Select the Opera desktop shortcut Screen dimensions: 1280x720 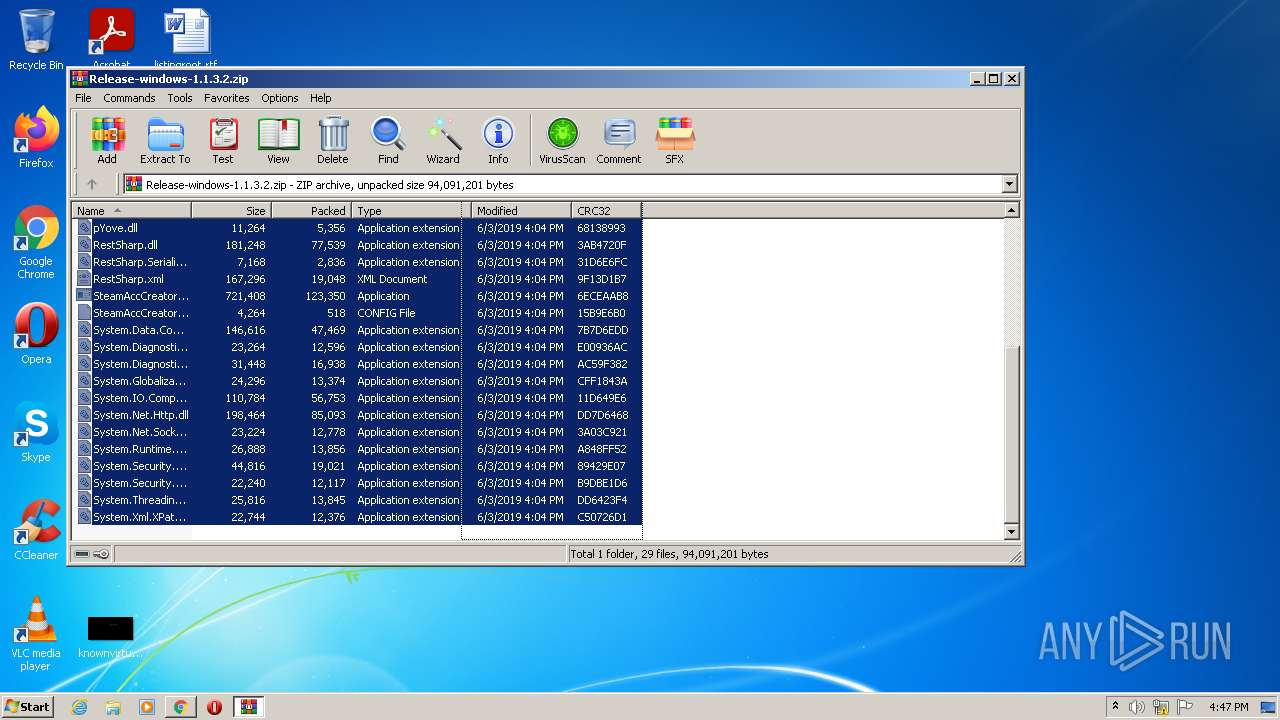coord(36,333)
